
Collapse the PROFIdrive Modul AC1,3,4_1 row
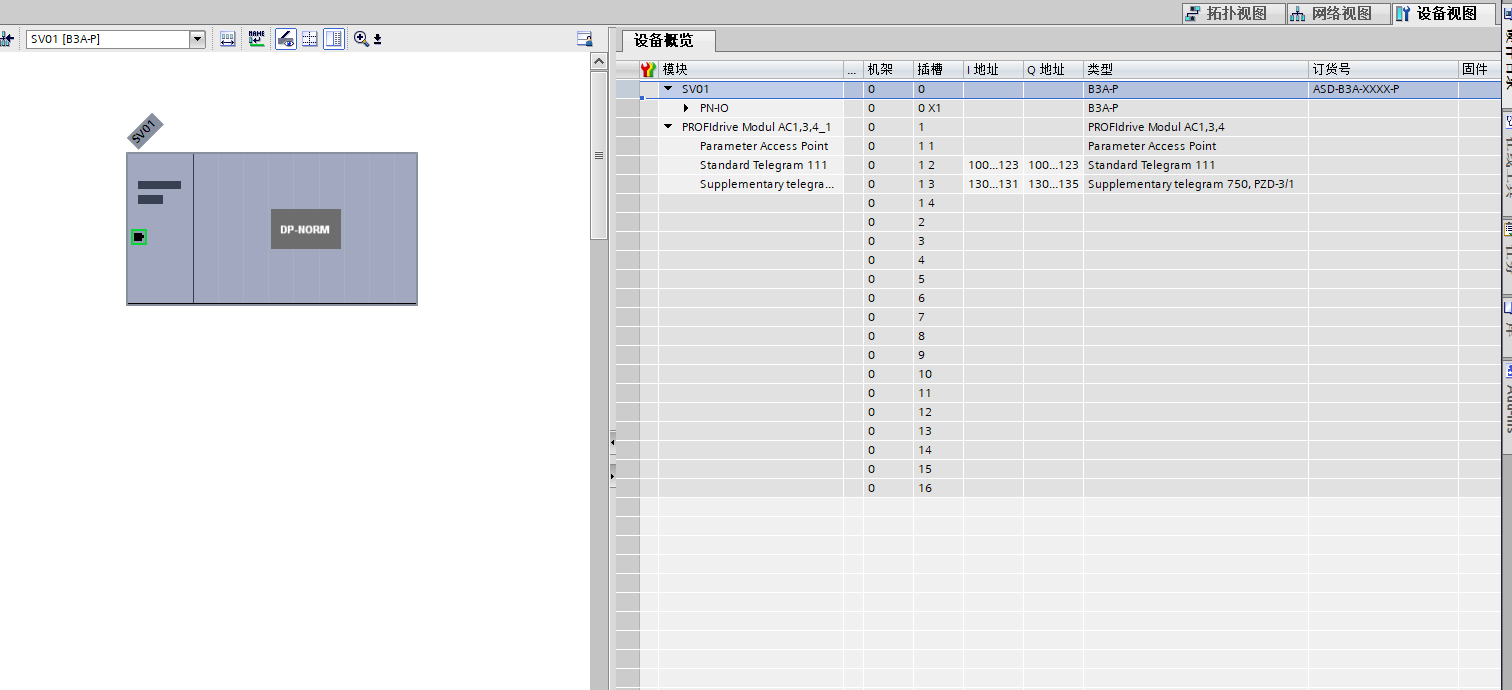pos(668,127)
